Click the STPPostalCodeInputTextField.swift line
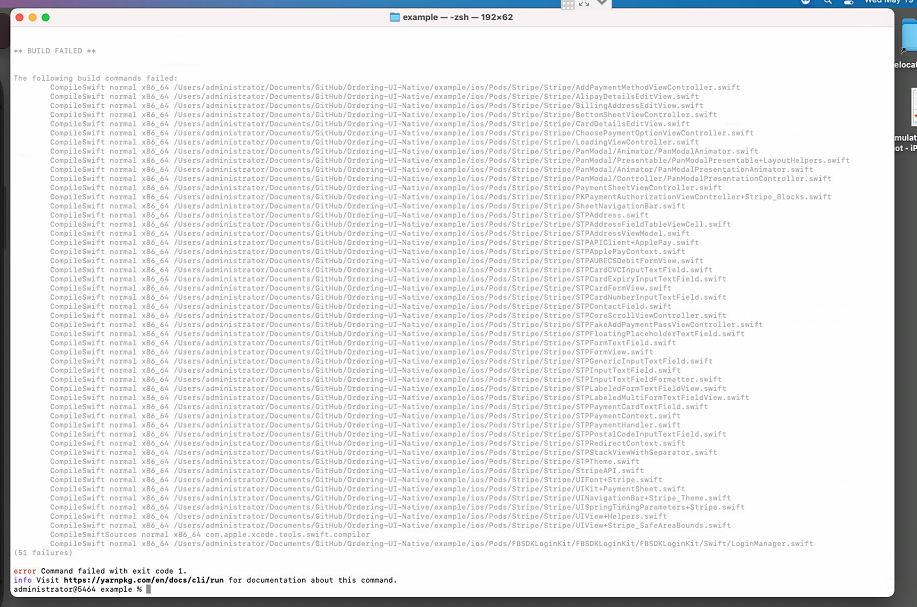The height and width of the screenshot is (607, 917). 388,434
